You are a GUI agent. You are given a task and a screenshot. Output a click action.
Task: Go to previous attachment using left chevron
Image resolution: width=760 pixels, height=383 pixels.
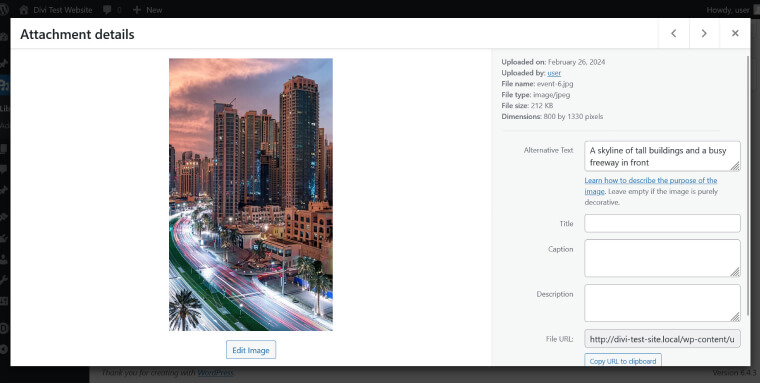[674, 33]
